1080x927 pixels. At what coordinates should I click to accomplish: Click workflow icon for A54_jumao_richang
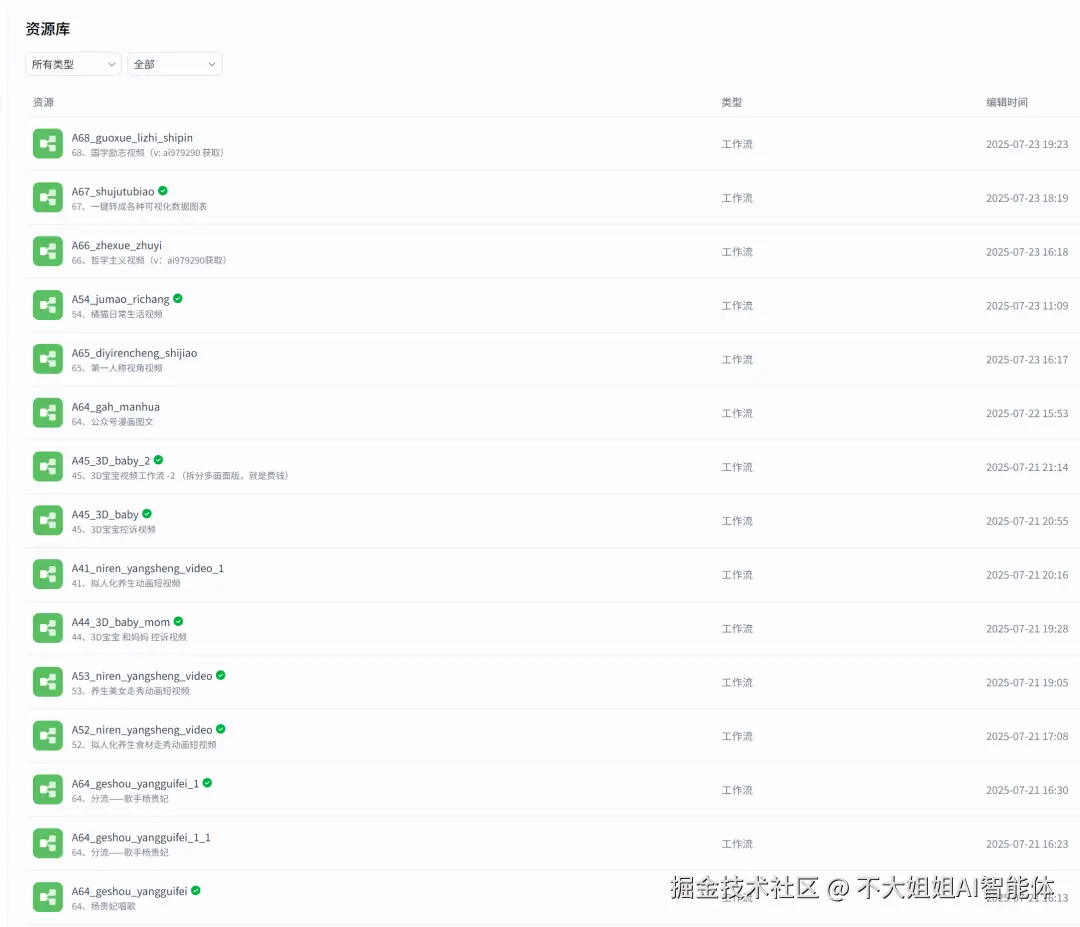tap(48, 305)
